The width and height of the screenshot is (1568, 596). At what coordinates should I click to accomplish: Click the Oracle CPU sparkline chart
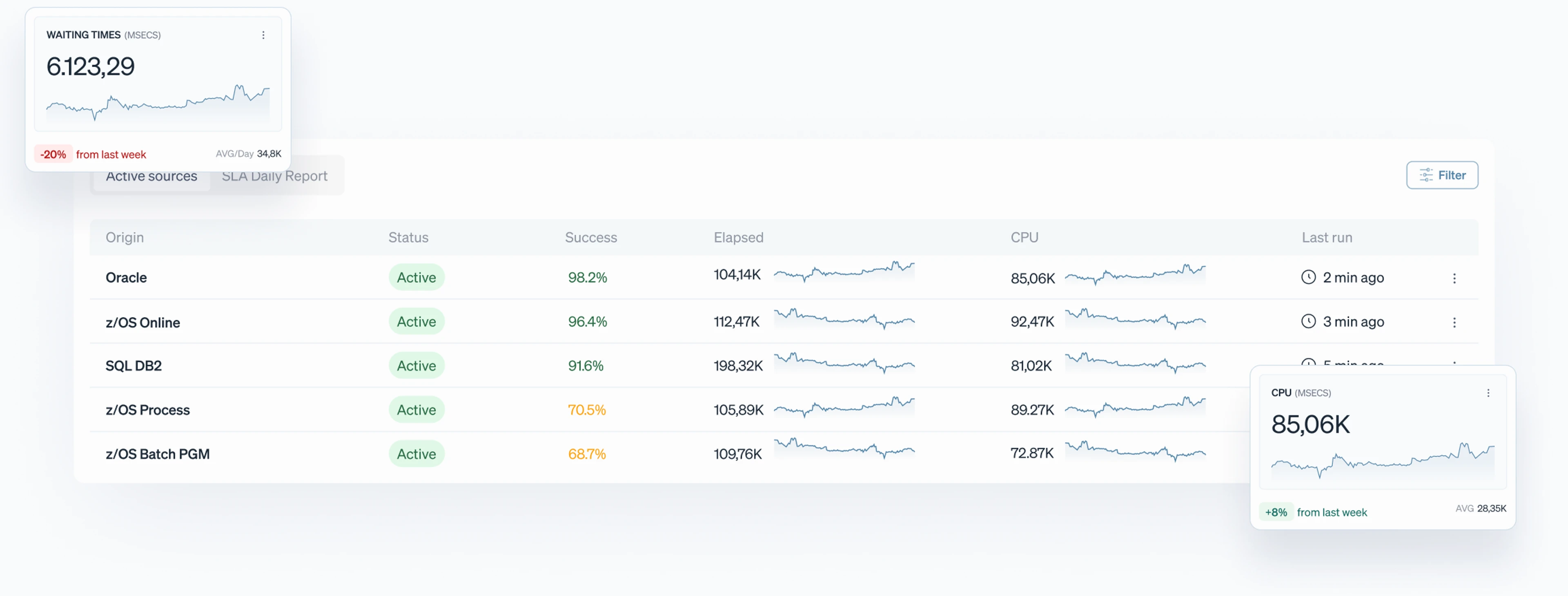(x=1135, y=274)
